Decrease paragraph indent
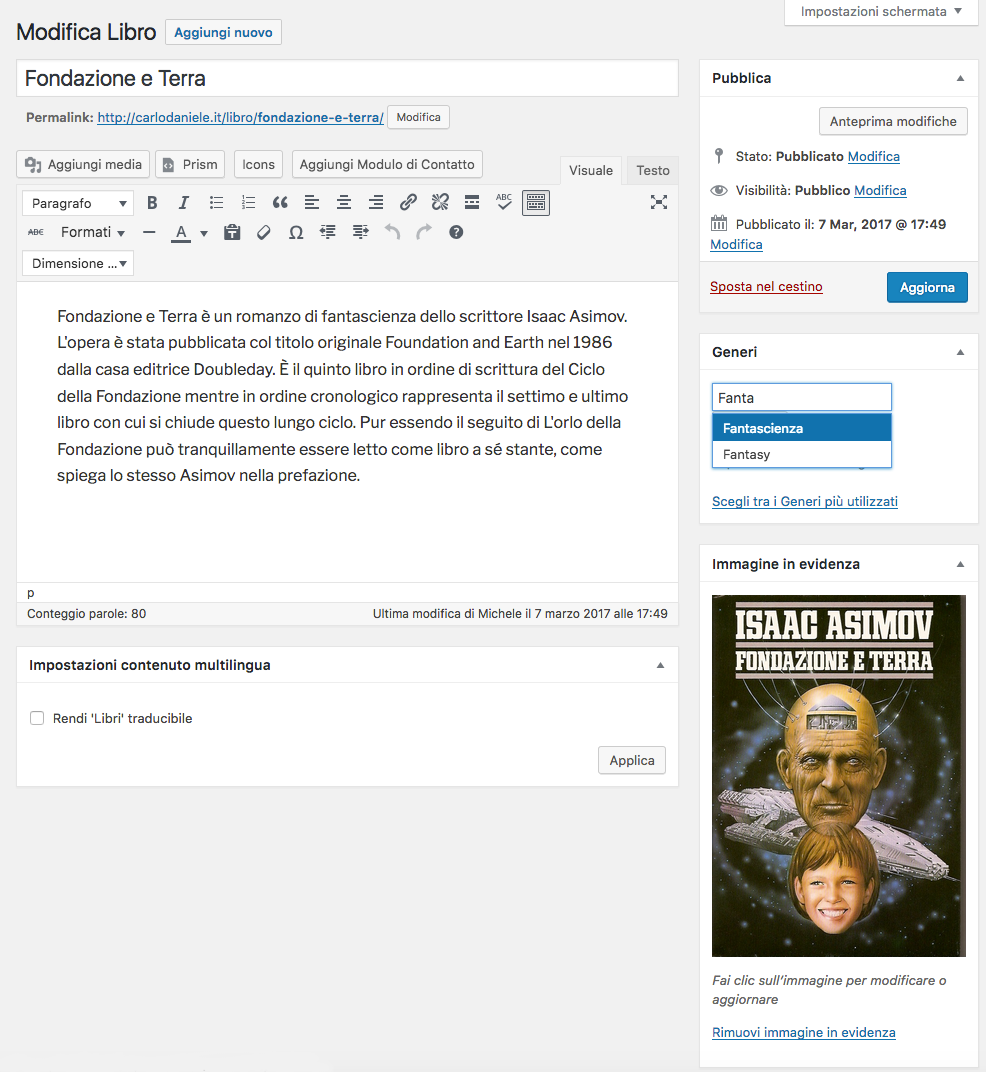This screenshot has height=1072, width=986. (x=328, y=233)
